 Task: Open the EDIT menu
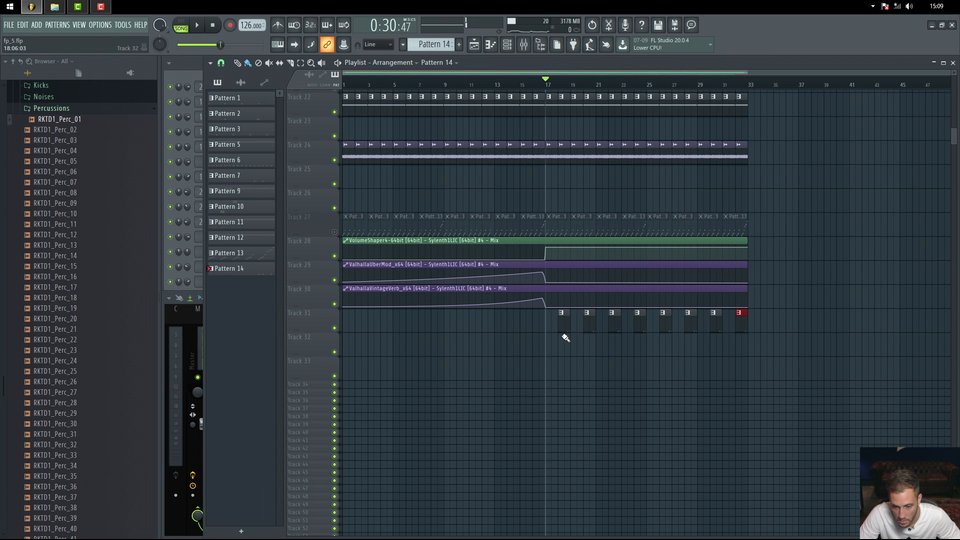22,25
